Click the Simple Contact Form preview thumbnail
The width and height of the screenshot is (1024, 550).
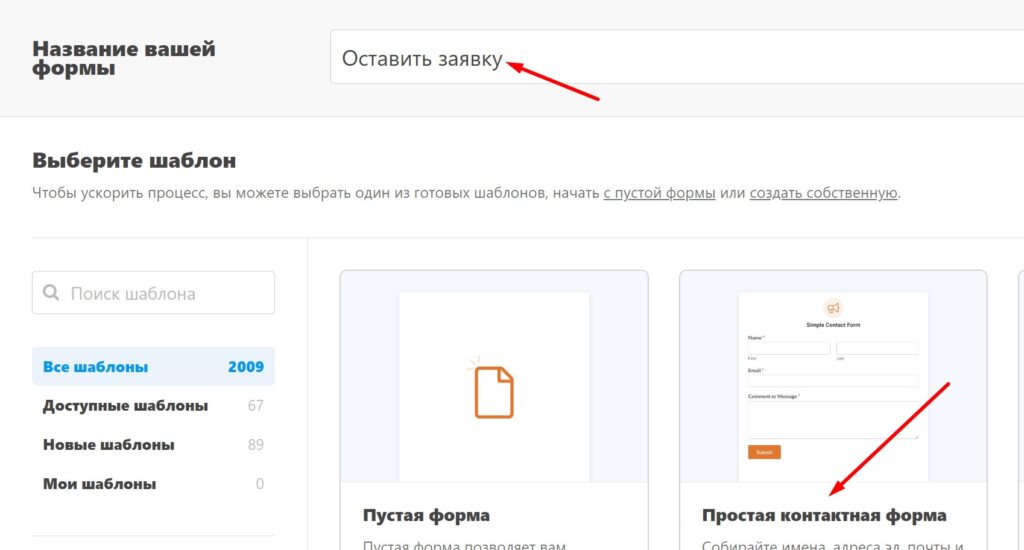pos(833,387)
